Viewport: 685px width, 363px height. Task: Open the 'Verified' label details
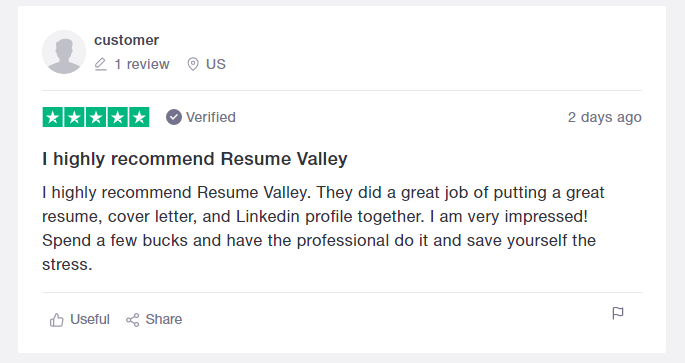211,117
